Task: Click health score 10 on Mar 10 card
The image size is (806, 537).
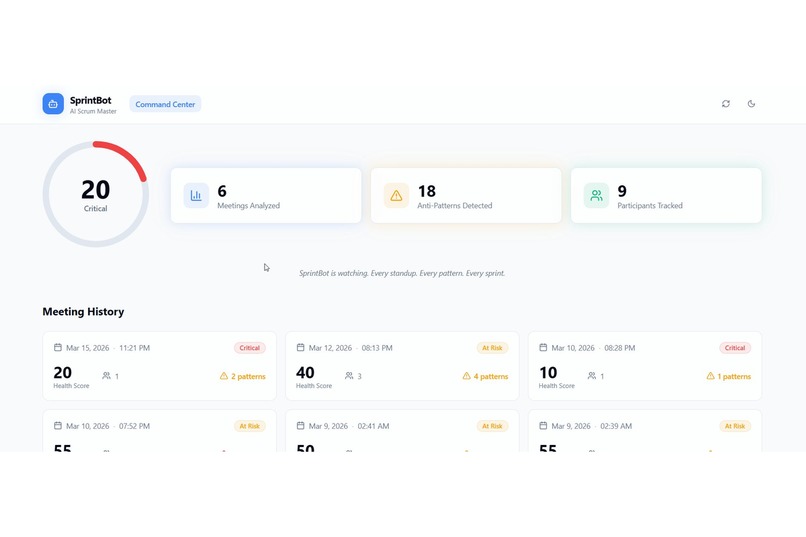Action: point(548,373)
